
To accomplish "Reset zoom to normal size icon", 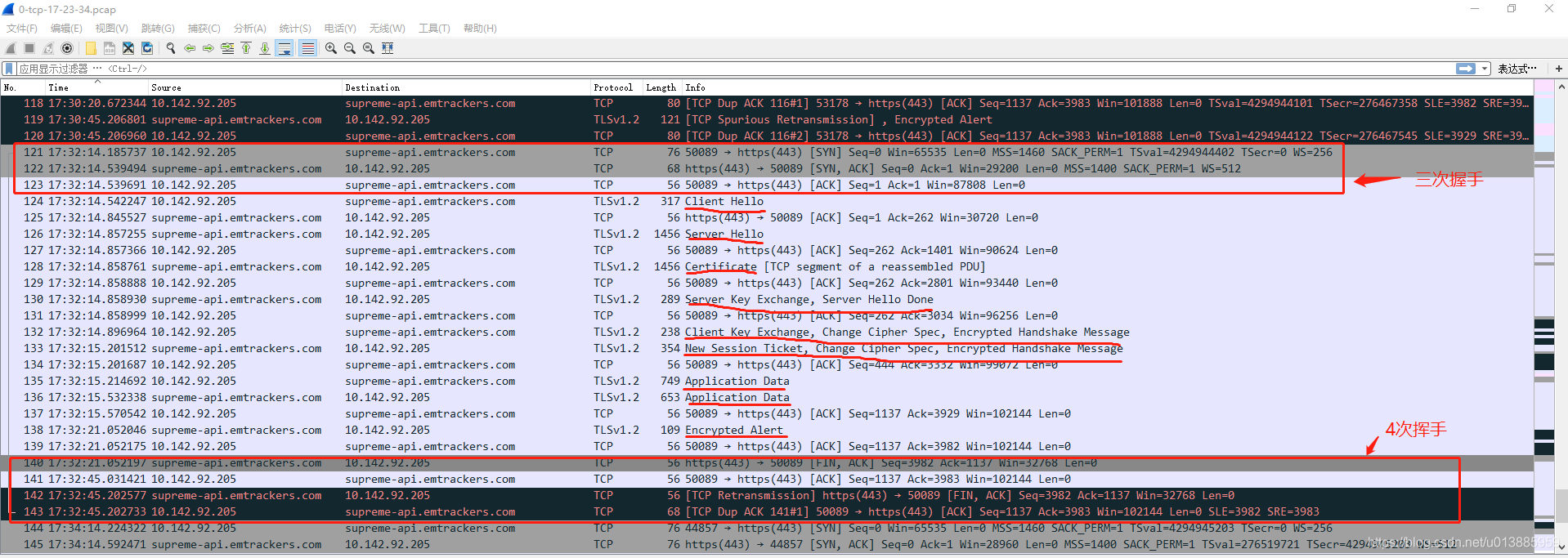I will (x=369, y=48).
